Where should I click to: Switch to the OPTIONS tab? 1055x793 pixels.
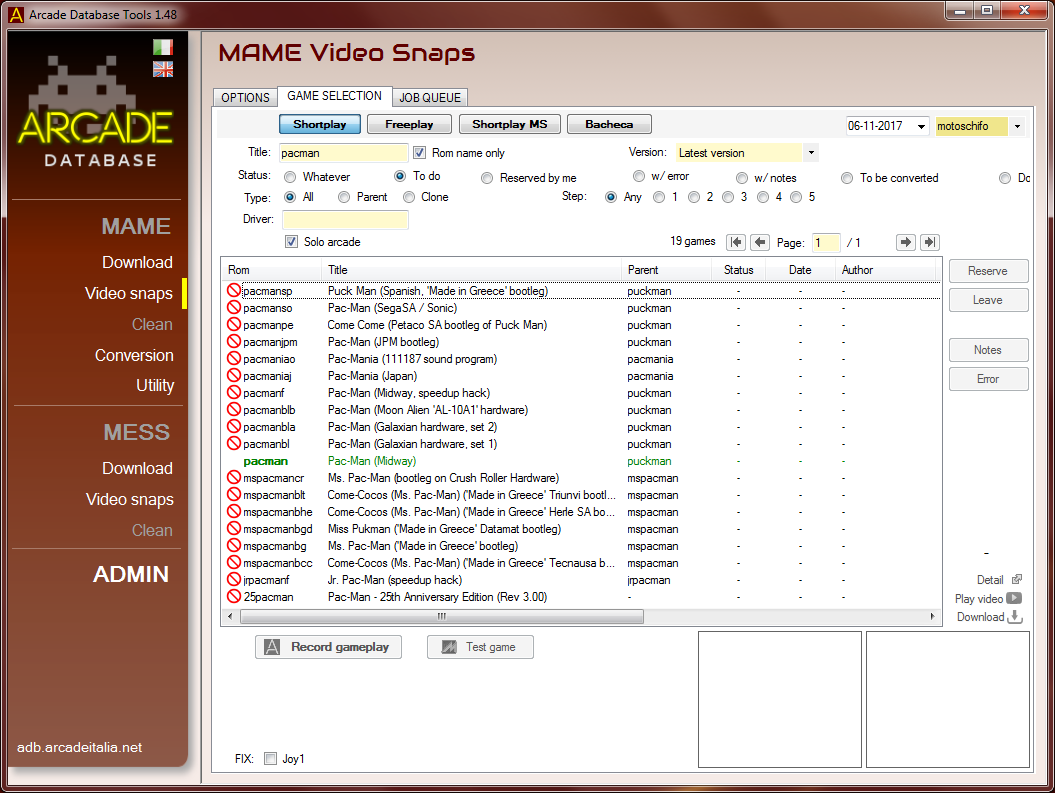pos(246,98)
